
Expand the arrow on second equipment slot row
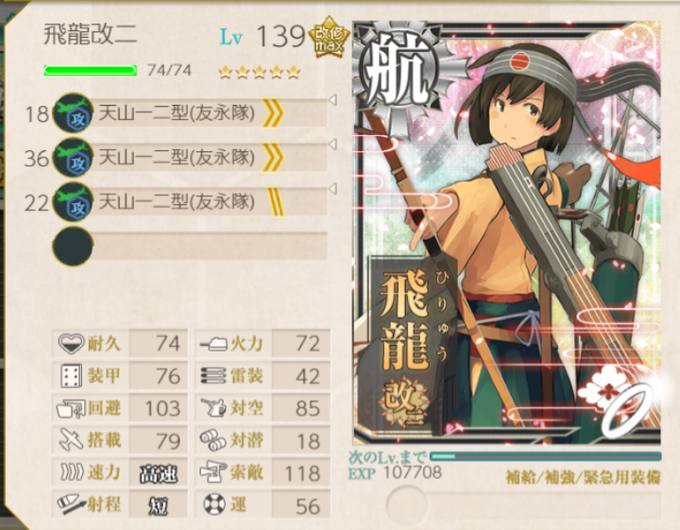pyautogui.click(x=333, y=144)
